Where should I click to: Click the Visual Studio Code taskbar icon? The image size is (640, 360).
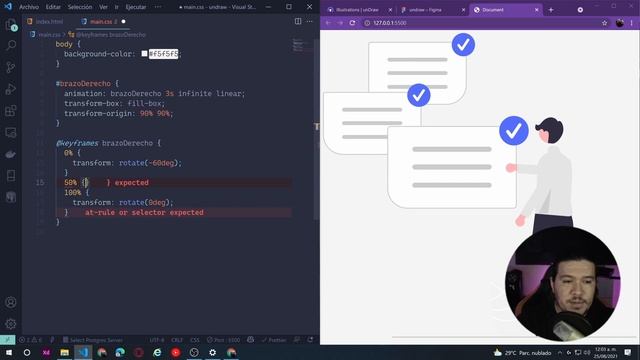pyautogui.click(x=83, y=352)
